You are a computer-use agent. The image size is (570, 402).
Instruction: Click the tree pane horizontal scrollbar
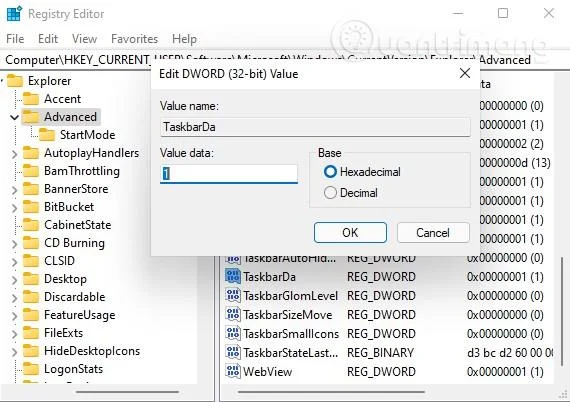pyautogui.click(x=128, y=392)
